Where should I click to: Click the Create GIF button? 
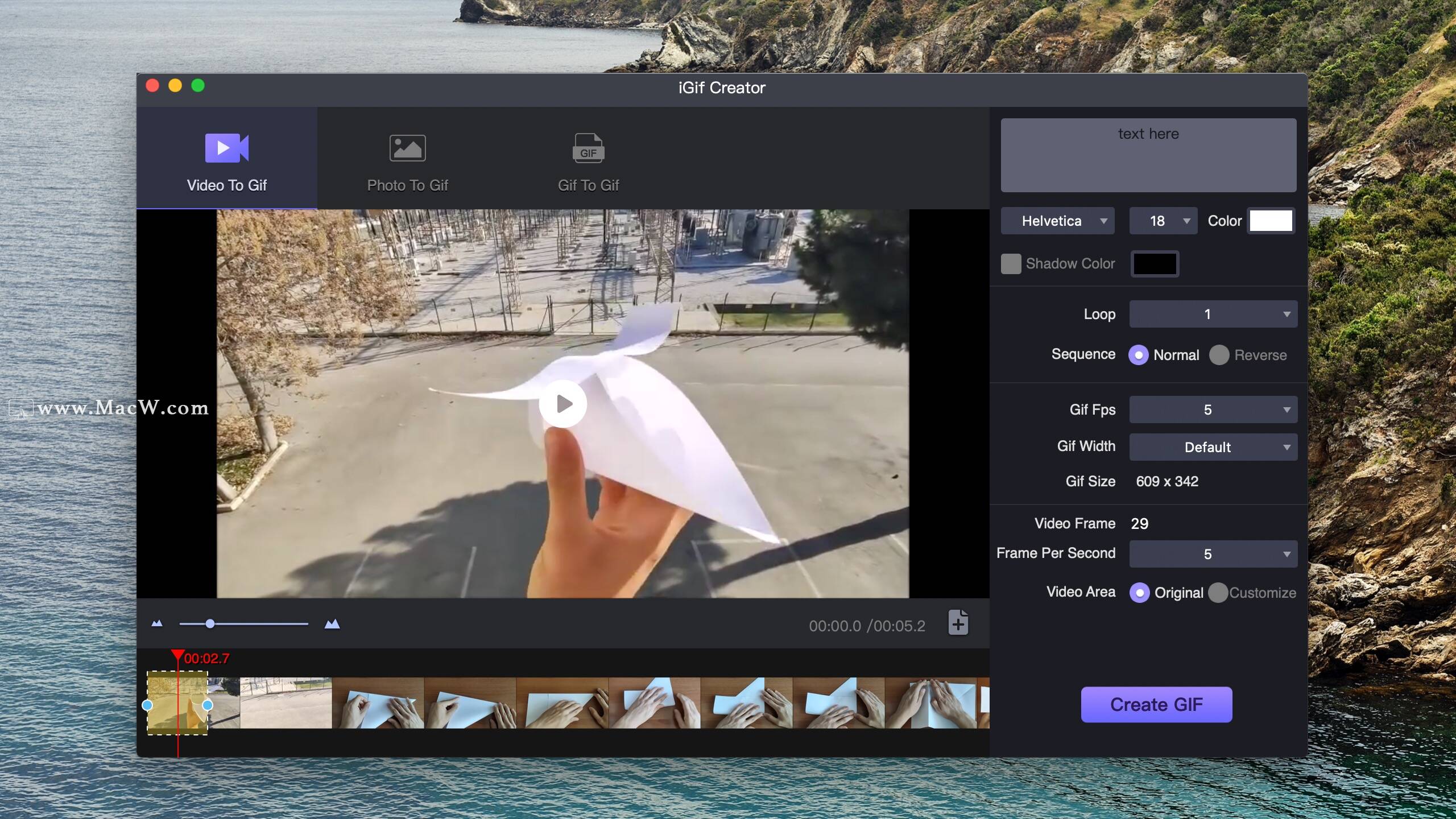(1156, 705)
